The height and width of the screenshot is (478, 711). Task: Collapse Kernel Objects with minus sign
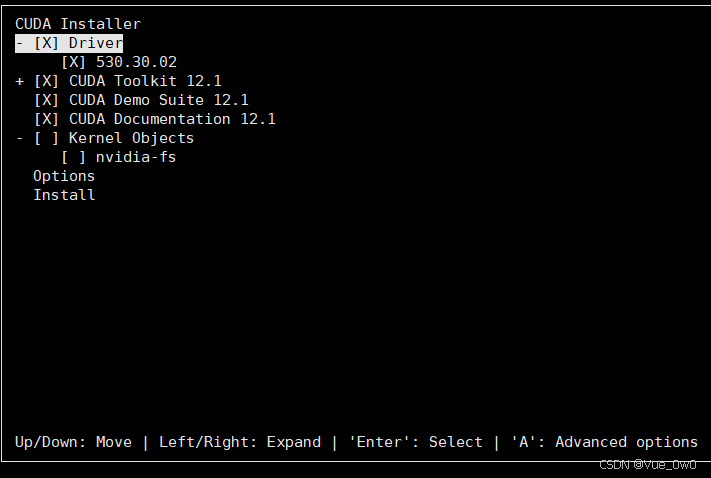tap(20, 138)
